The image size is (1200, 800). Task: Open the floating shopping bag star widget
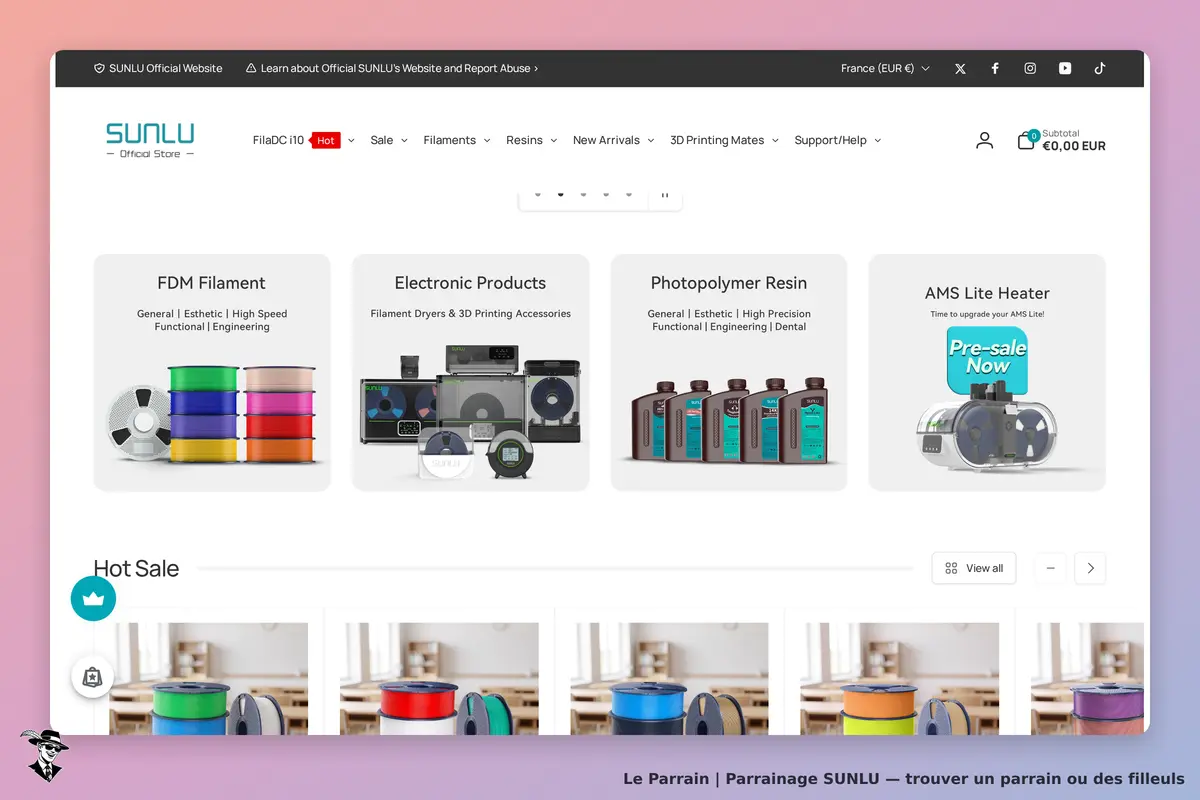92,677
